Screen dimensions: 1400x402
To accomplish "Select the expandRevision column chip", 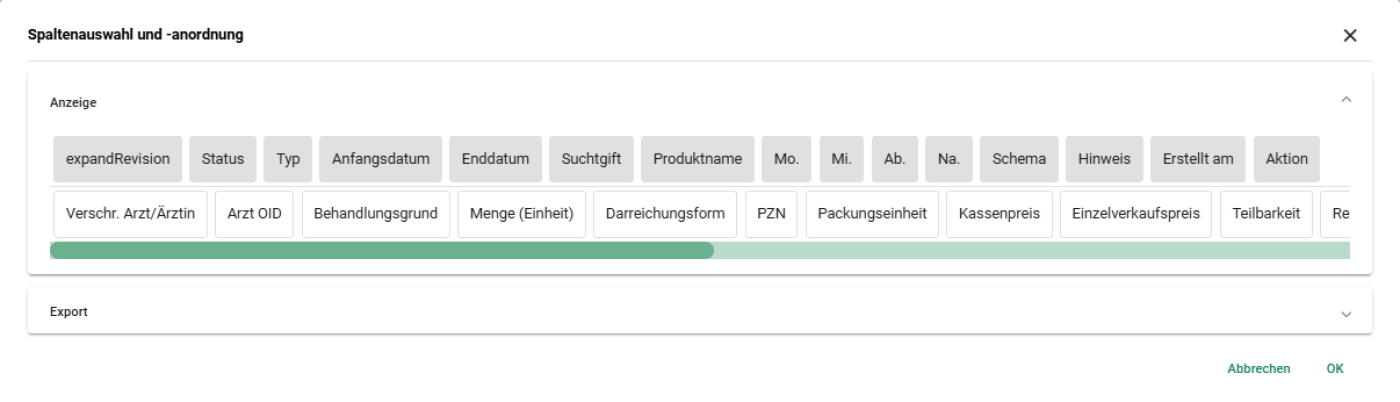I will pos(118,159).
